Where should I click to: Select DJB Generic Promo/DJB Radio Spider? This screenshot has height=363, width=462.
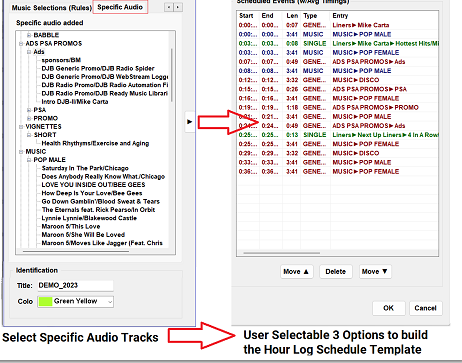[x=98, y=68]
